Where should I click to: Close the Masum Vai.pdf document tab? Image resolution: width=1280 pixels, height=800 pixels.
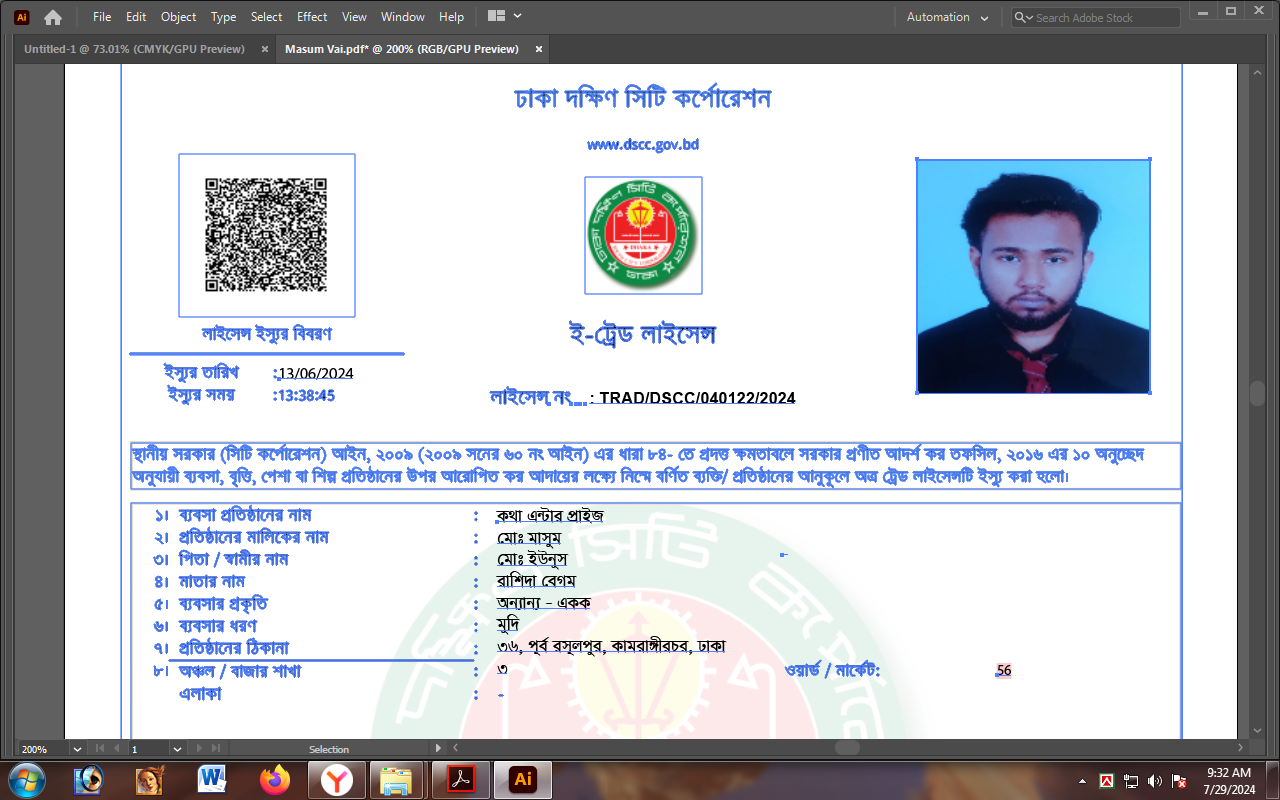pyautogui.click(x=539, y=49)
